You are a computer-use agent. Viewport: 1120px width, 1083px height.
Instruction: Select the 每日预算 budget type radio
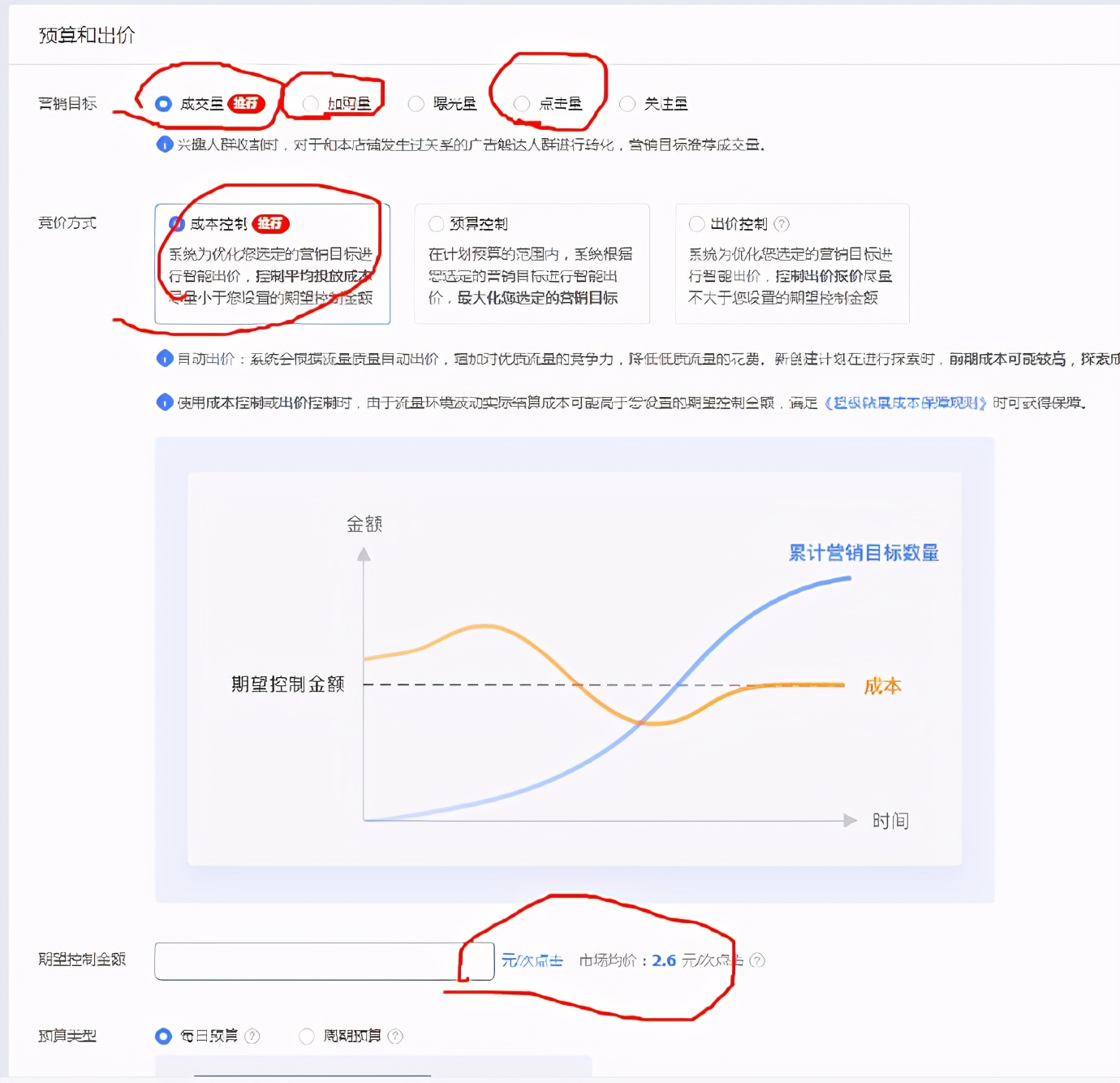tap(163, 1036)
